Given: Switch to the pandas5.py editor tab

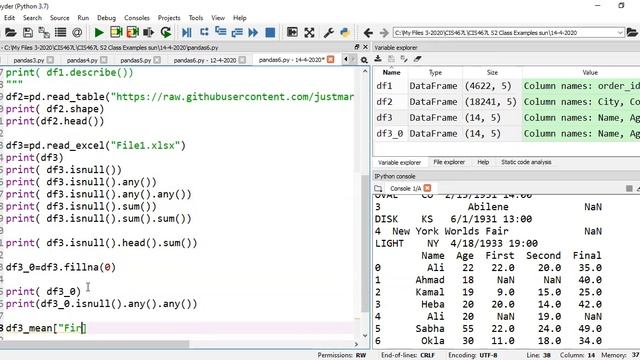Looking at the screenshot, I should point(136,60).
